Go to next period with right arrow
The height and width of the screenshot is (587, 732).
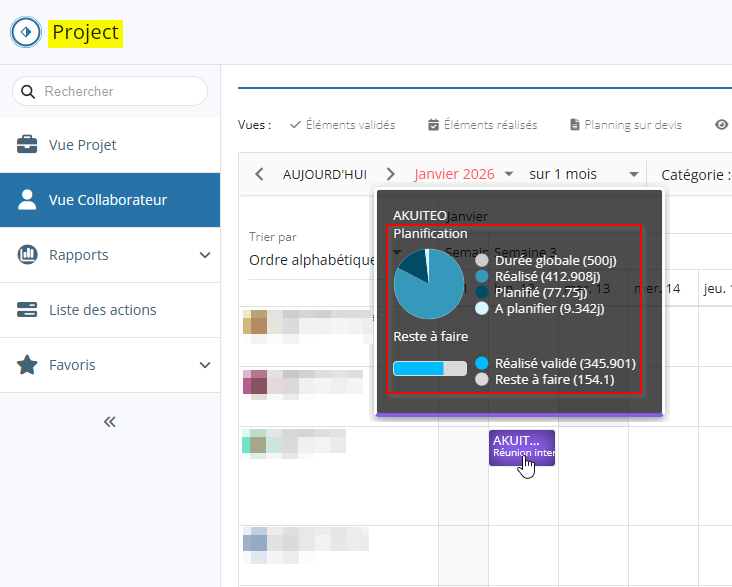391,174
